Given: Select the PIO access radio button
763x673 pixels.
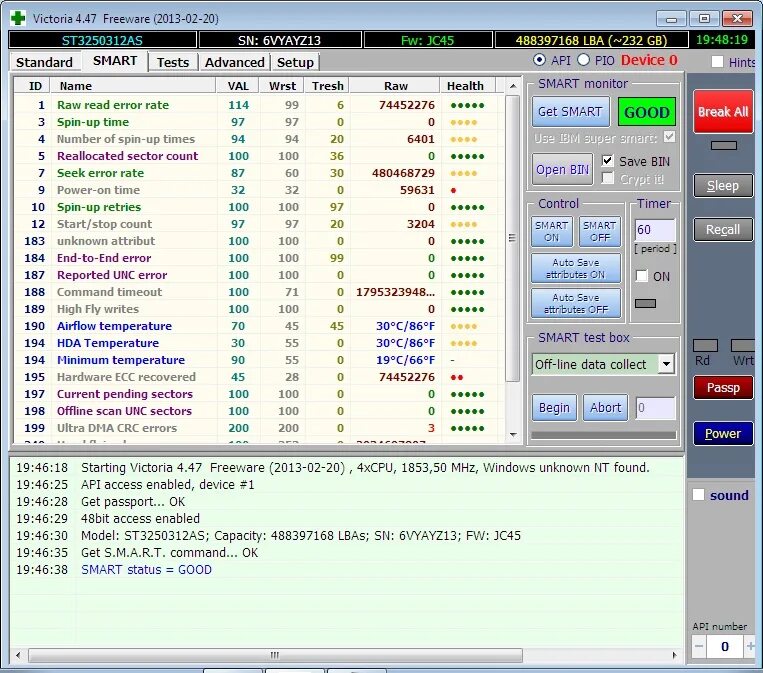Looking at the screenshot, I should (x=583, y=60).
